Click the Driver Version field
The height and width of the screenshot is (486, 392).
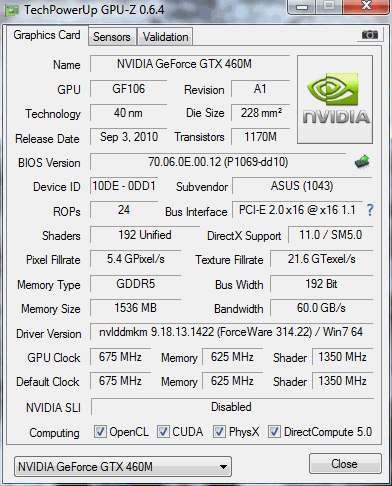[231, 332]
